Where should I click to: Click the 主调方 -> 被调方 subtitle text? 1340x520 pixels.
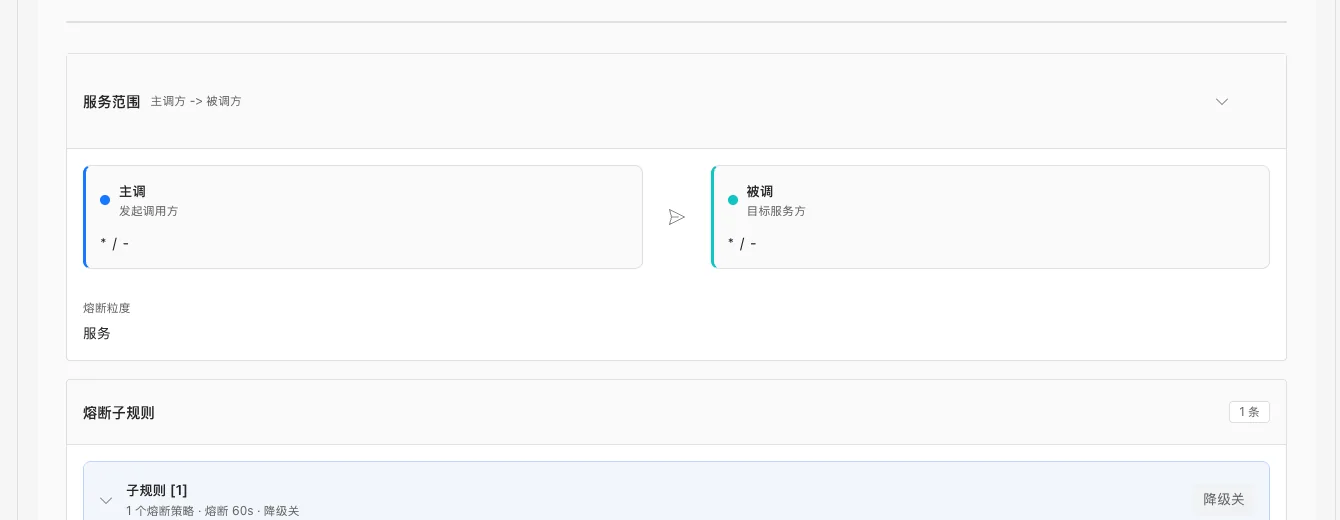[x=196, y=102]
